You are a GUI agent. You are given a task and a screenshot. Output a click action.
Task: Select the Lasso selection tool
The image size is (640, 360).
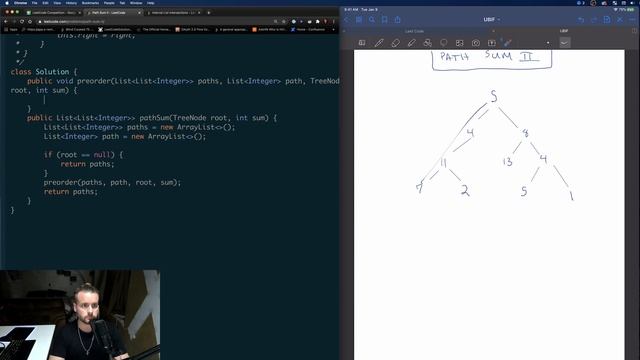(x=444, y=42)
